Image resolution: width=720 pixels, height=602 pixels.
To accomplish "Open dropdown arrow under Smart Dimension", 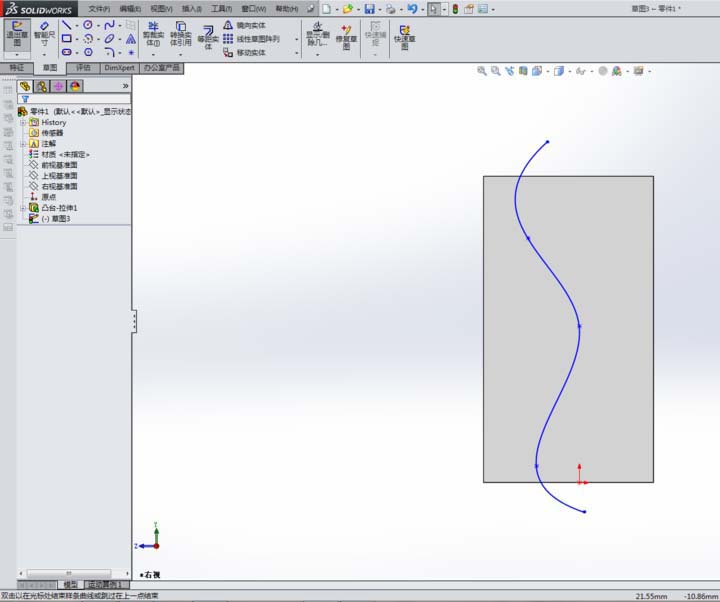I will click(x=44, y=55).
